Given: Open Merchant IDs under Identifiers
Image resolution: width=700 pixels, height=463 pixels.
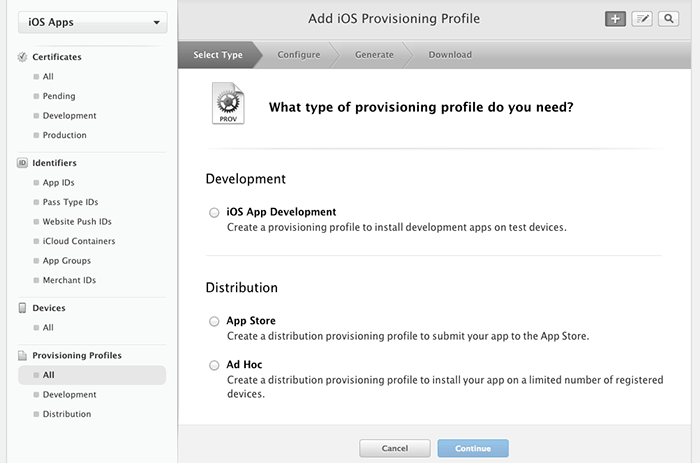Looking at the screenshot, I should 68,280.
